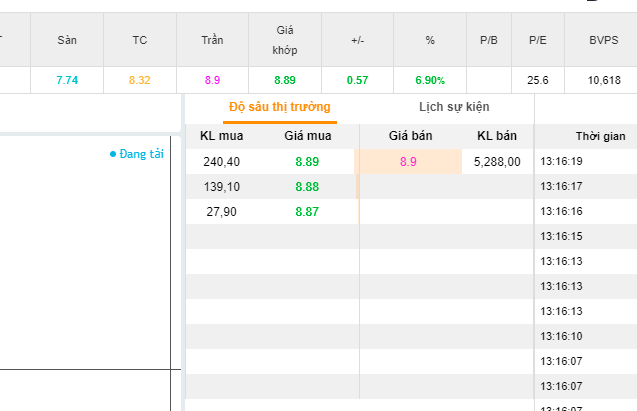
Task: Click the reference price 8.32
Action: coord(139,80)
